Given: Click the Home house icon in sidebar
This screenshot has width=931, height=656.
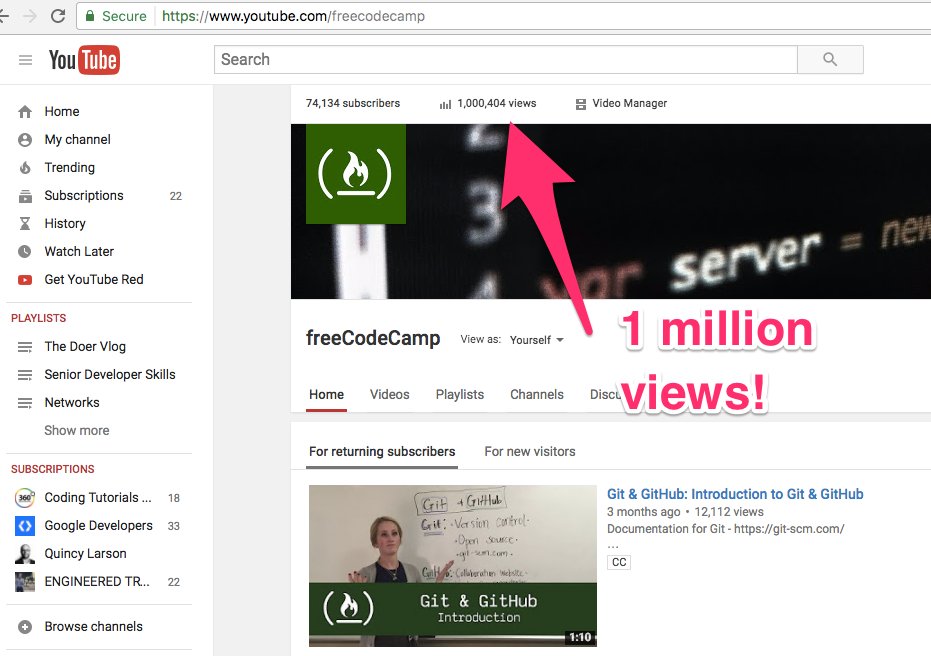Looking at the screenshot, I should 25,112.
